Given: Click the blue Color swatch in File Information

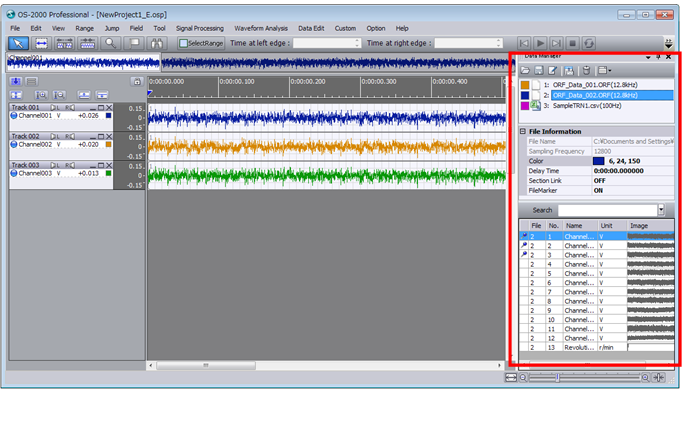Looking at the screenshot, I should point(598,161).
